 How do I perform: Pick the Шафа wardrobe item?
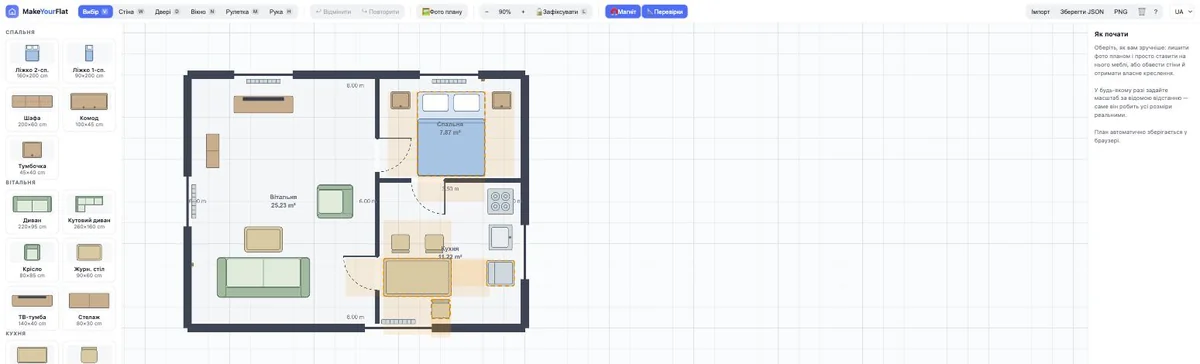click(32, 109)
